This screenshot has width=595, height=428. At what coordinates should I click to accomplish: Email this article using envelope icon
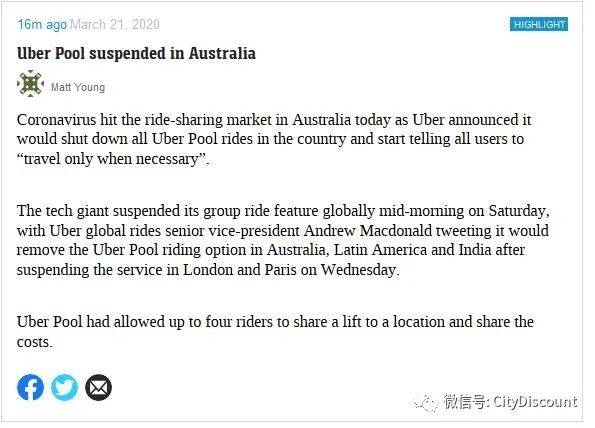[99, 387]
